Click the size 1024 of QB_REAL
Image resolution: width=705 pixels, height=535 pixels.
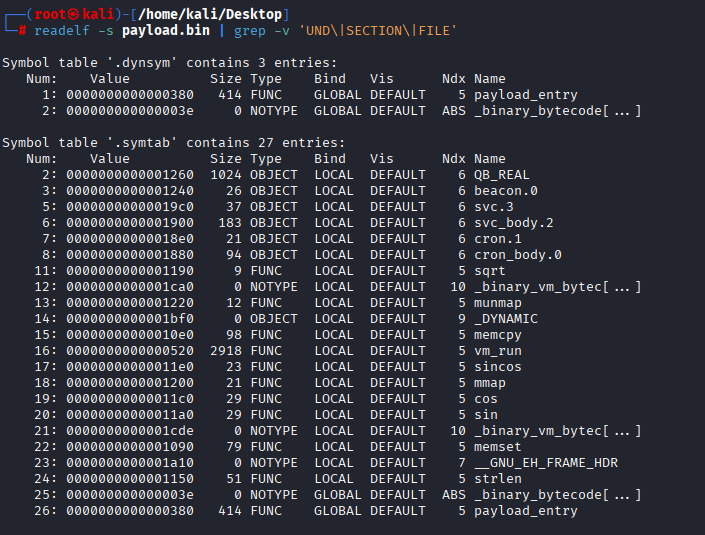[x=226, y=174]
